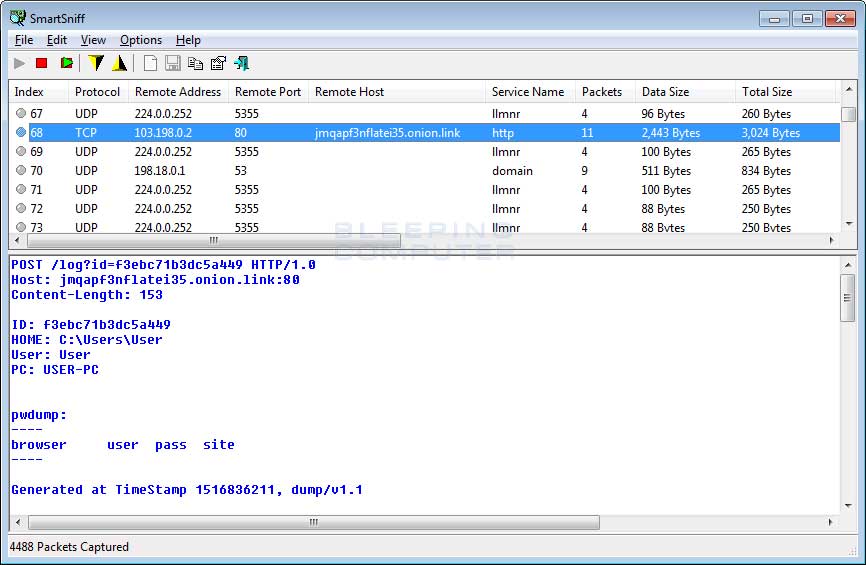Click the status circle icon of row 72
The height and width of the screenshot is (565, 866).
(21, 208)
